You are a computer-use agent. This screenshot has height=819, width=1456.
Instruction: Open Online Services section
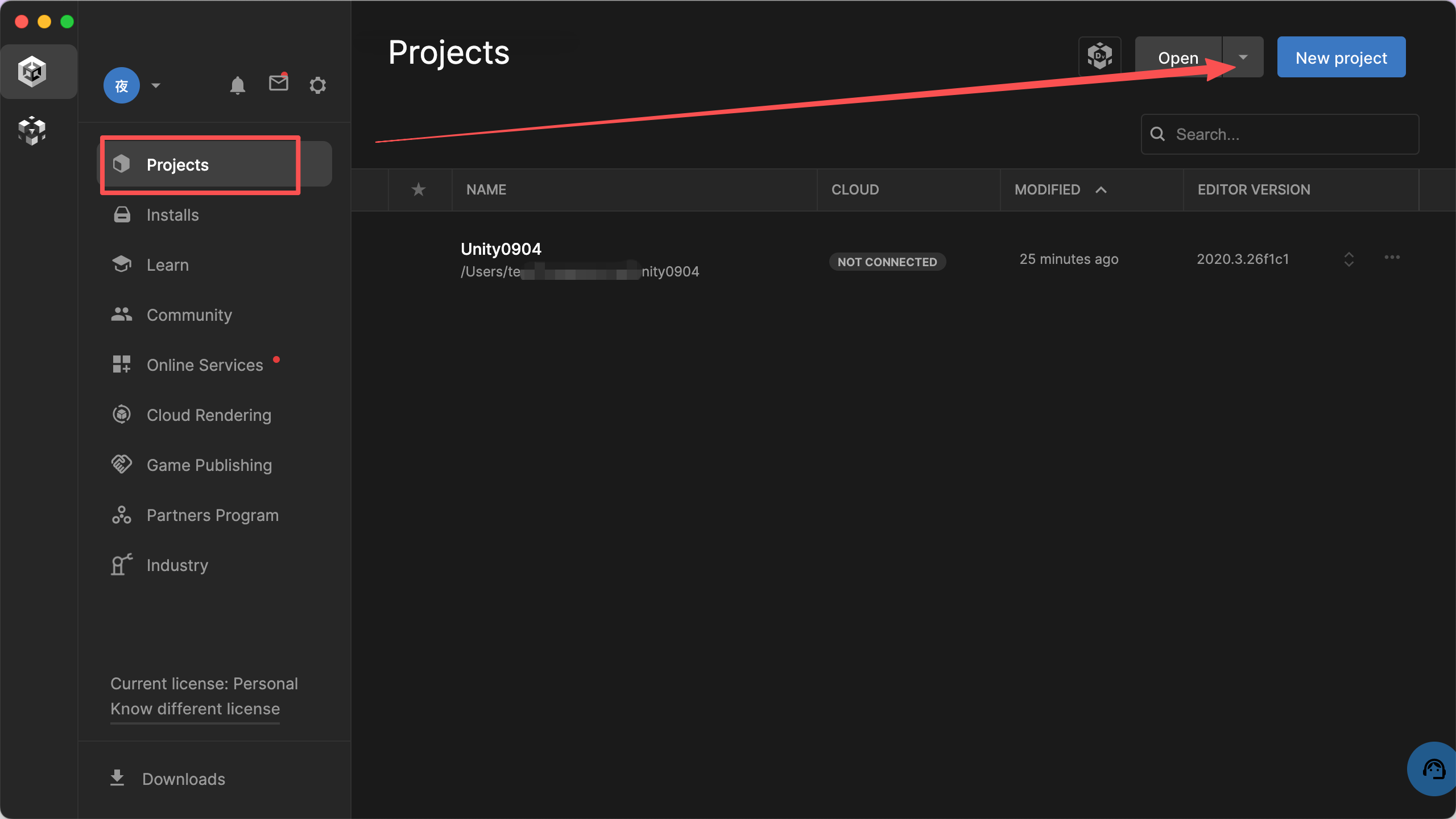tap(214, 365)
